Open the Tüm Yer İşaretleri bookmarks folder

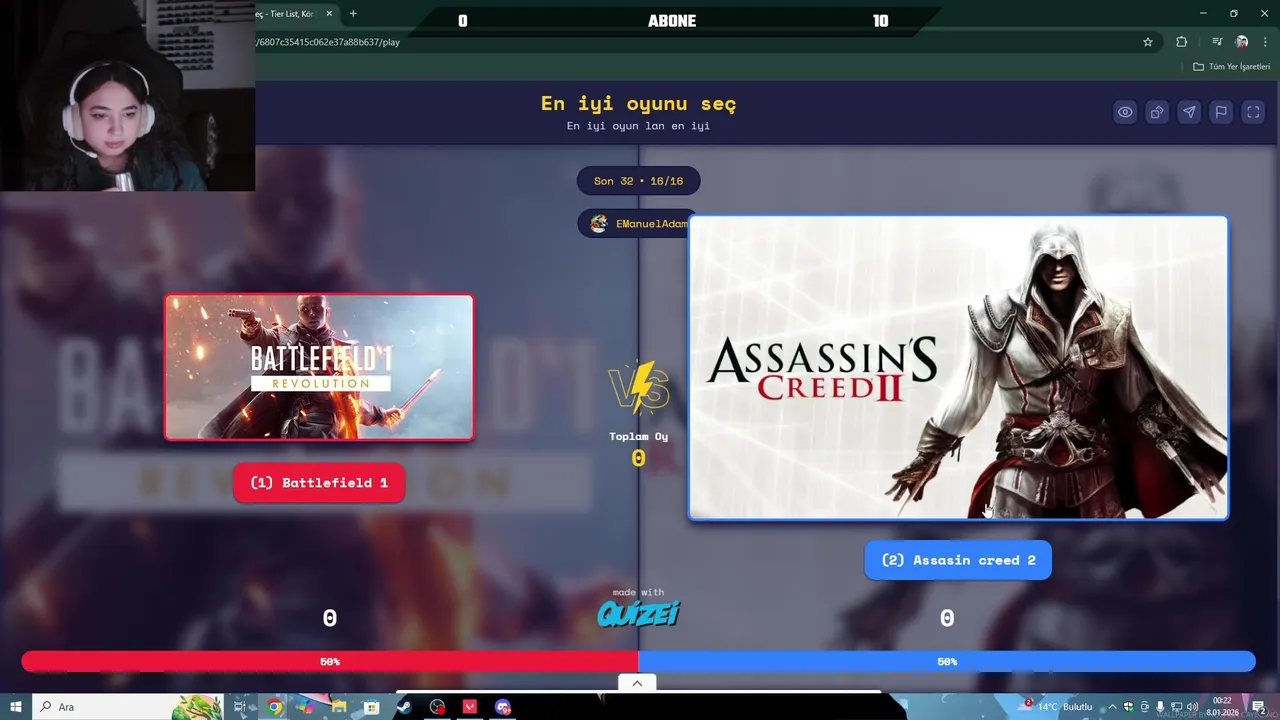tap(1232, 67)
